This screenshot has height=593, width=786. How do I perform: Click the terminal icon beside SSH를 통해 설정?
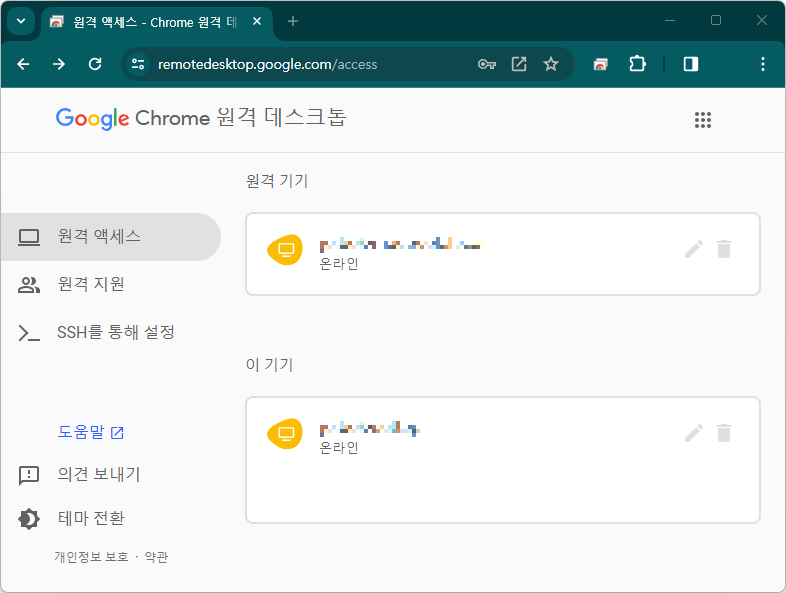pos(29,333)
